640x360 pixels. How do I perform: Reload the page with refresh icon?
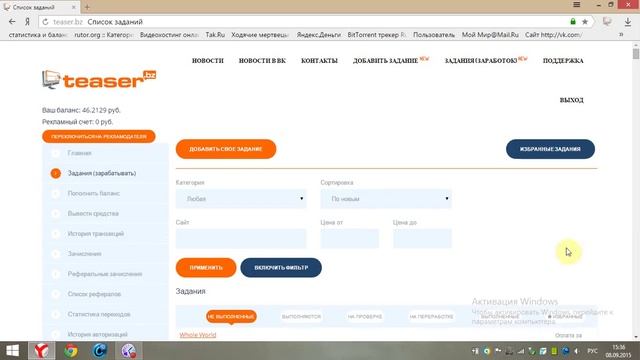pos(45,22)
